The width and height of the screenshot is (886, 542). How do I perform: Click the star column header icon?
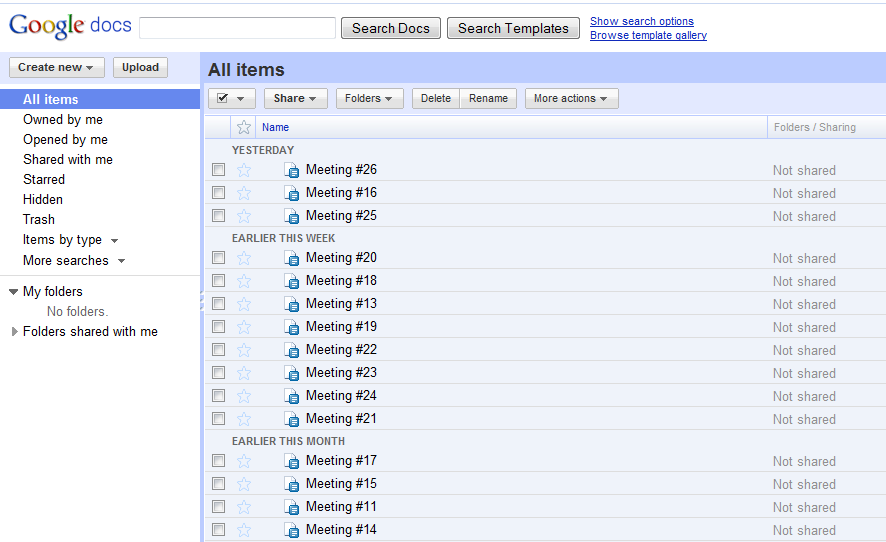click(244, 127)
